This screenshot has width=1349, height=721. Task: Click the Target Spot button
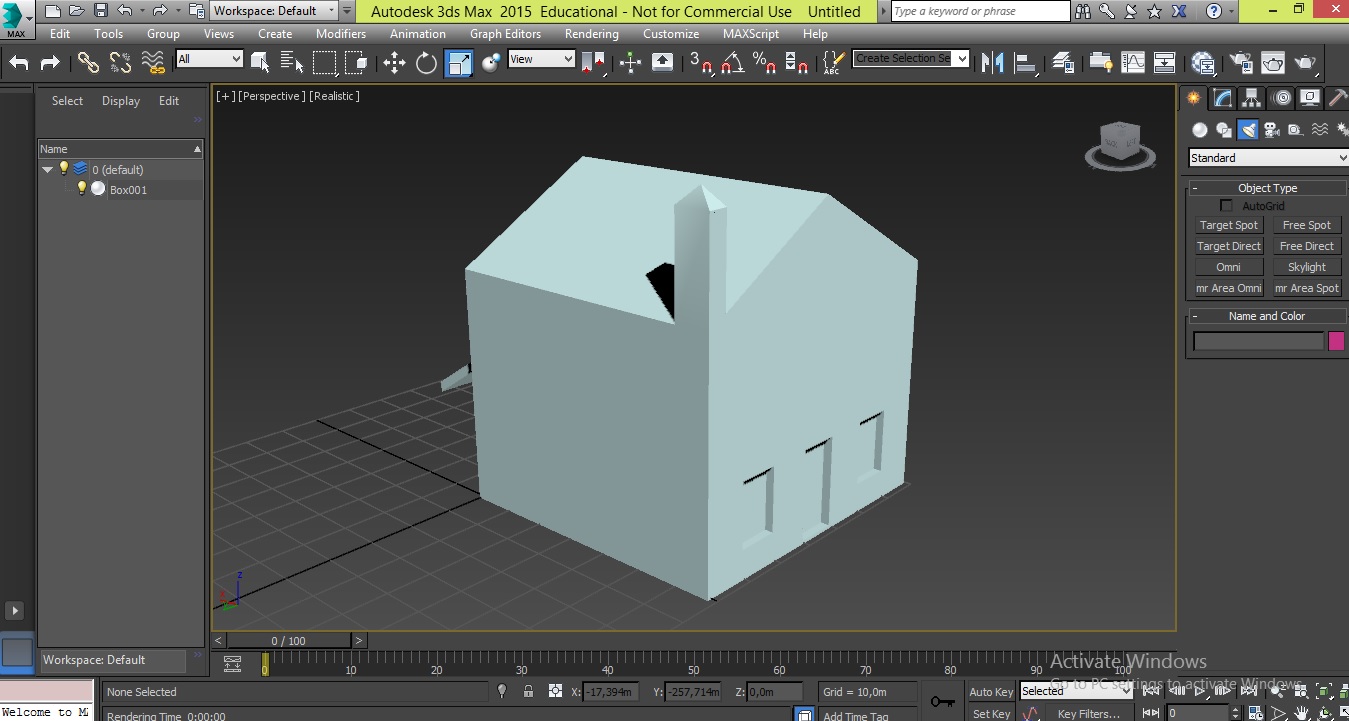pos(1228,225)
